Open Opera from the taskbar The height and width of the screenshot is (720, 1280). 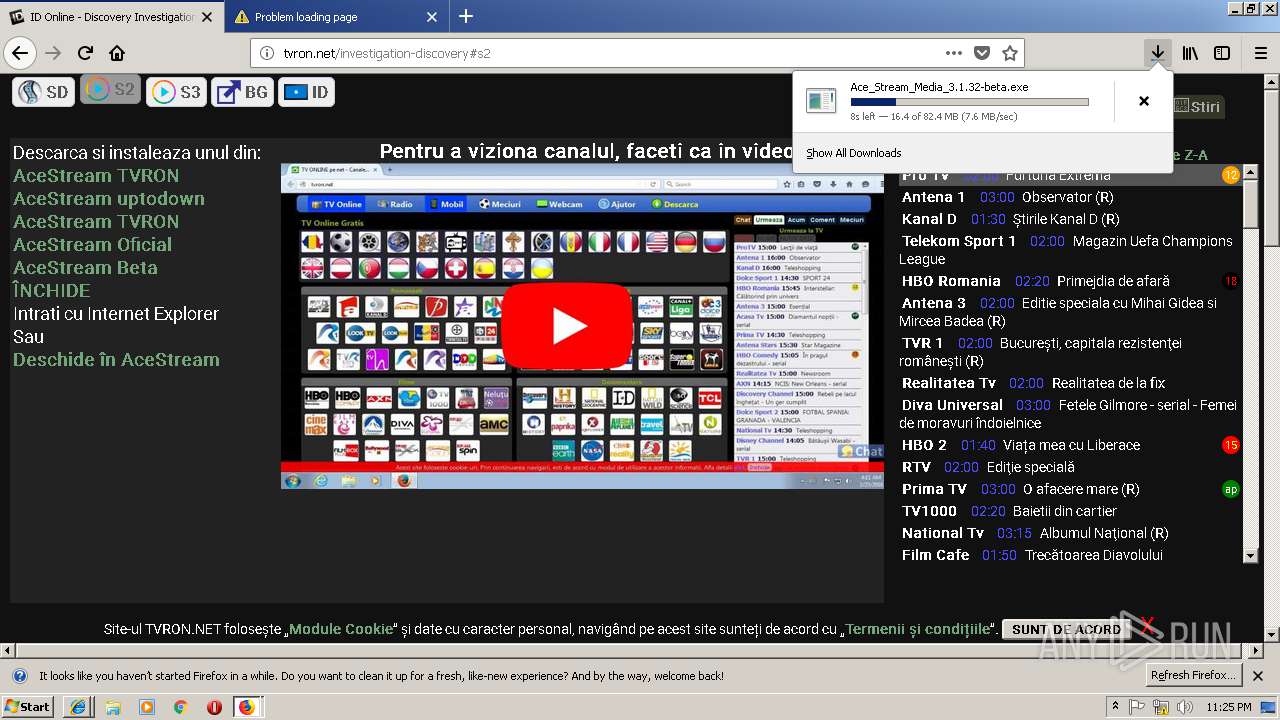tap(213, 707)
